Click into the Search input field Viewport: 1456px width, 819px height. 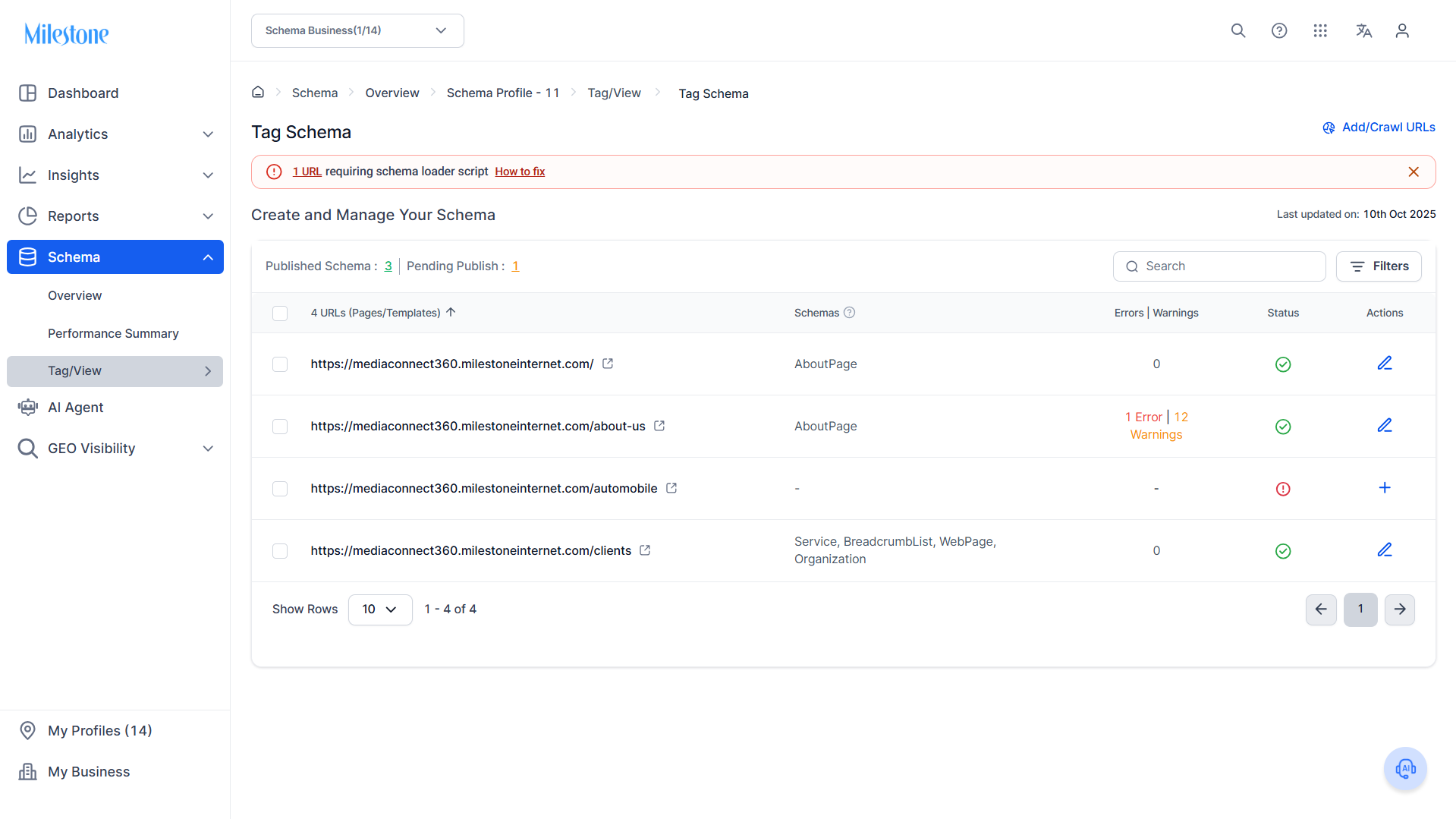pyautogui.click(x=1219, y=266)
